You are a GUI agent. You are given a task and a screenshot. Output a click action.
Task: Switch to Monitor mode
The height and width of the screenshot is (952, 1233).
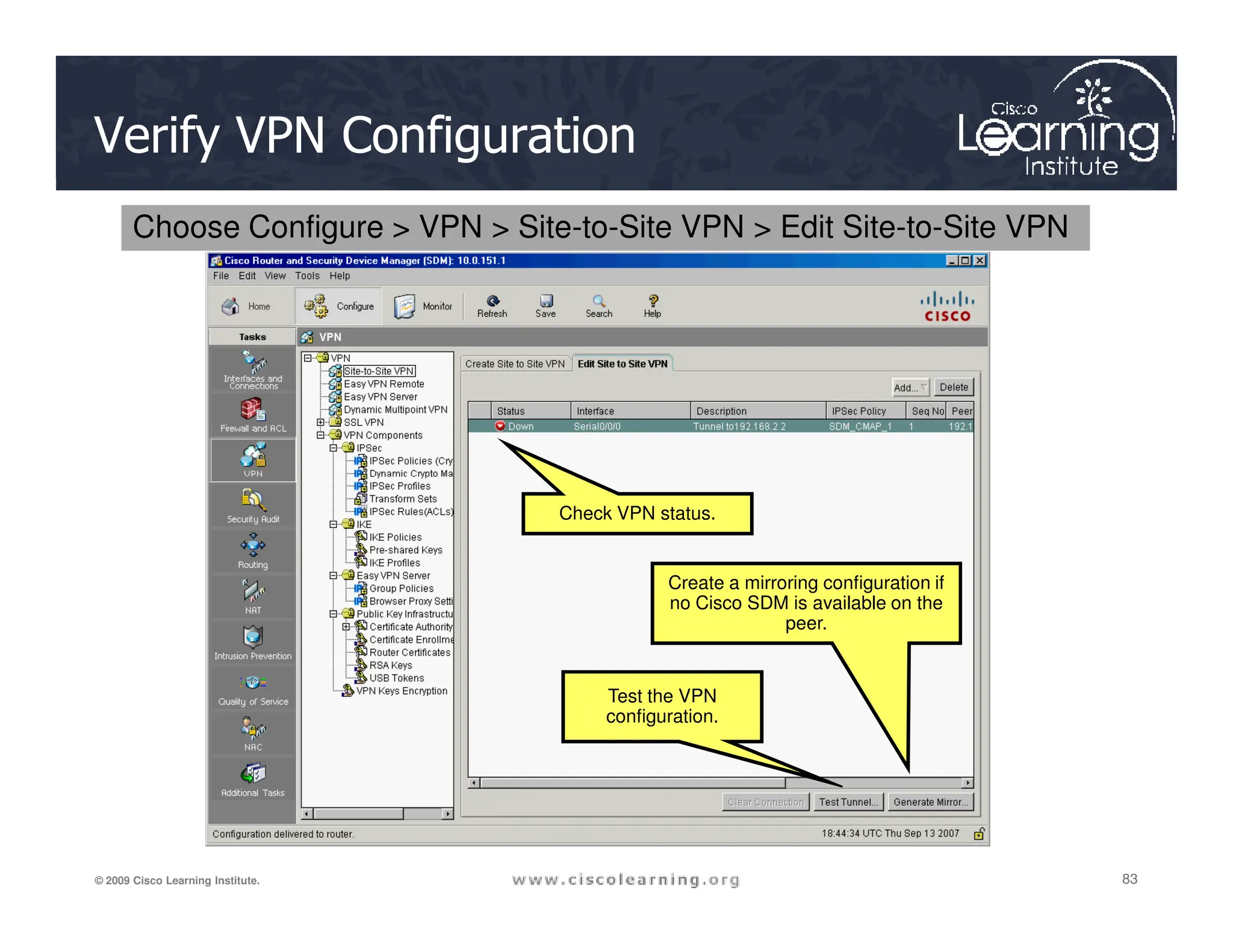click(x=423, y=306)
